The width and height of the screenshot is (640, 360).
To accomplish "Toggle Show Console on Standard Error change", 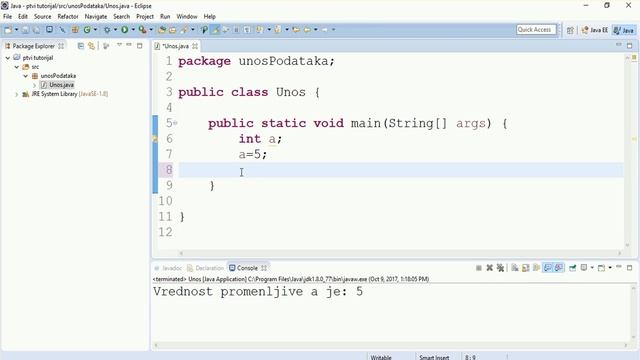I will (x=559, y=268).
